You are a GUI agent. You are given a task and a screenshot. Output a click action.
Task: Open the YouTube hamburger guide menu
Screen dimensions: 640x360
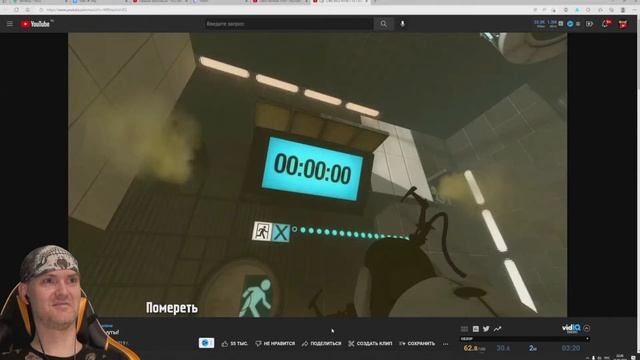(9, 24)
